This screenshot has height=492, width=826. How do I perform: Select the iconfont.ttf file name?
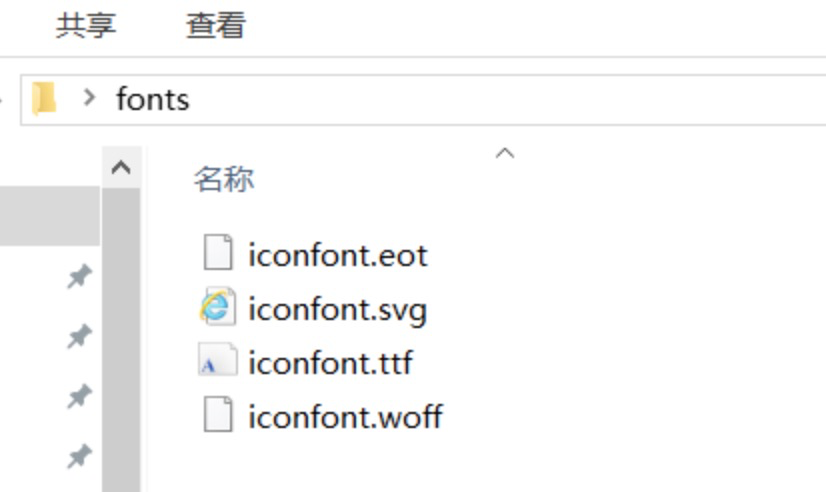330,362
